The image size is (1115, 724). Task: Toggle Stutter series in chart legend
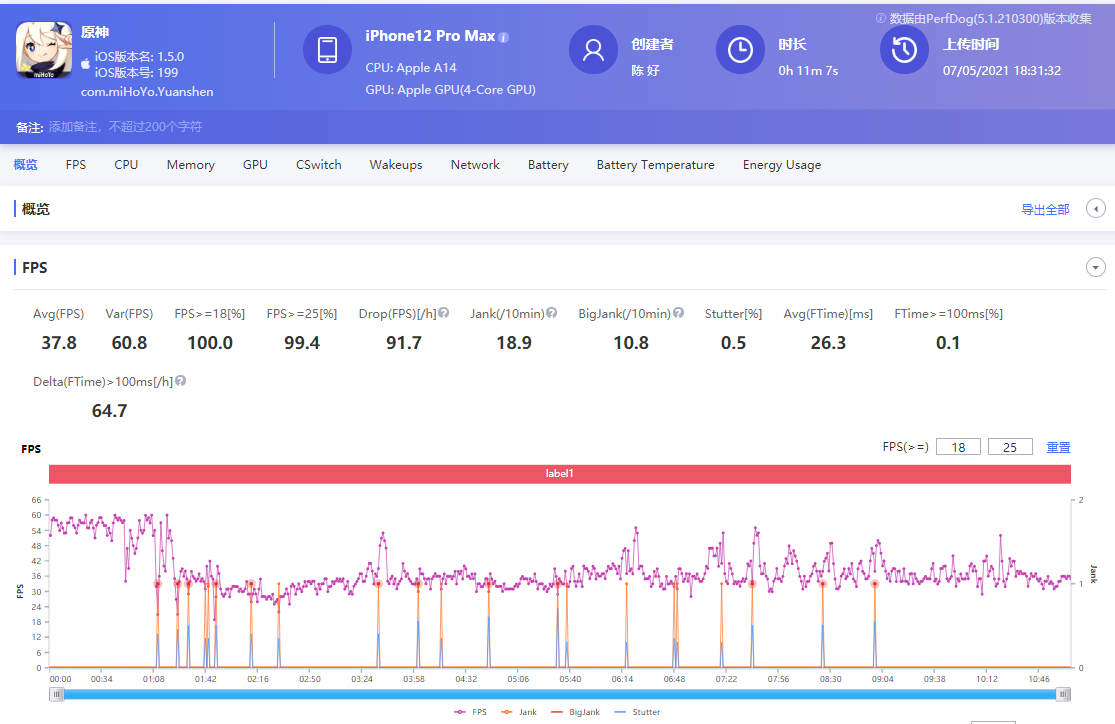coord(637,712)
